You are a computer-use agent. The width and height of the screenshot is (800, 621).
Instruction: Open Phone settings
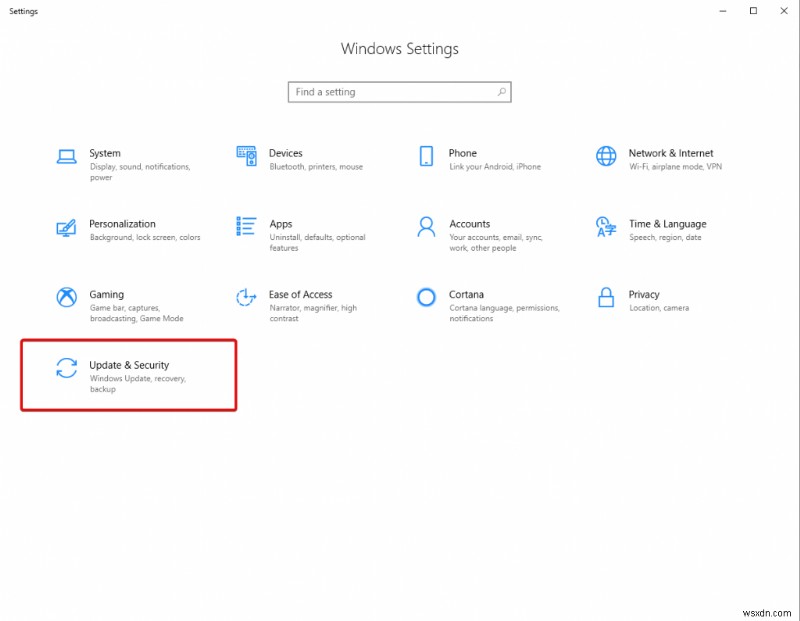(462, 158)
